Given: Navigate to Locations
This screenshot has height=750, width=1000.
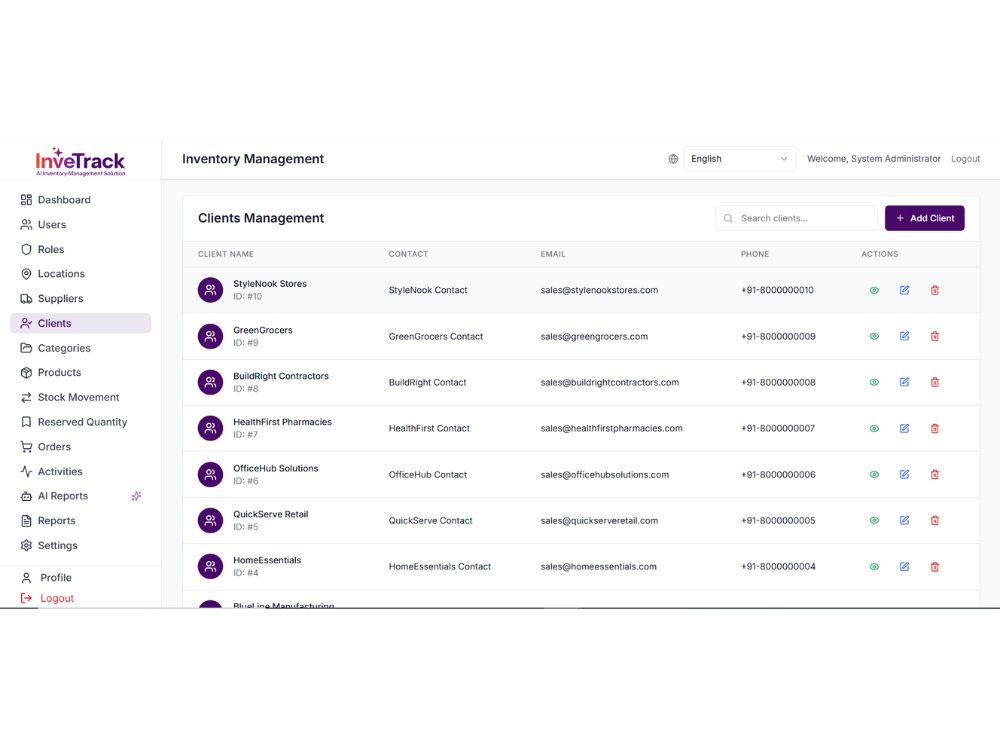Looking at the screenshot, I should click(81, 274).
